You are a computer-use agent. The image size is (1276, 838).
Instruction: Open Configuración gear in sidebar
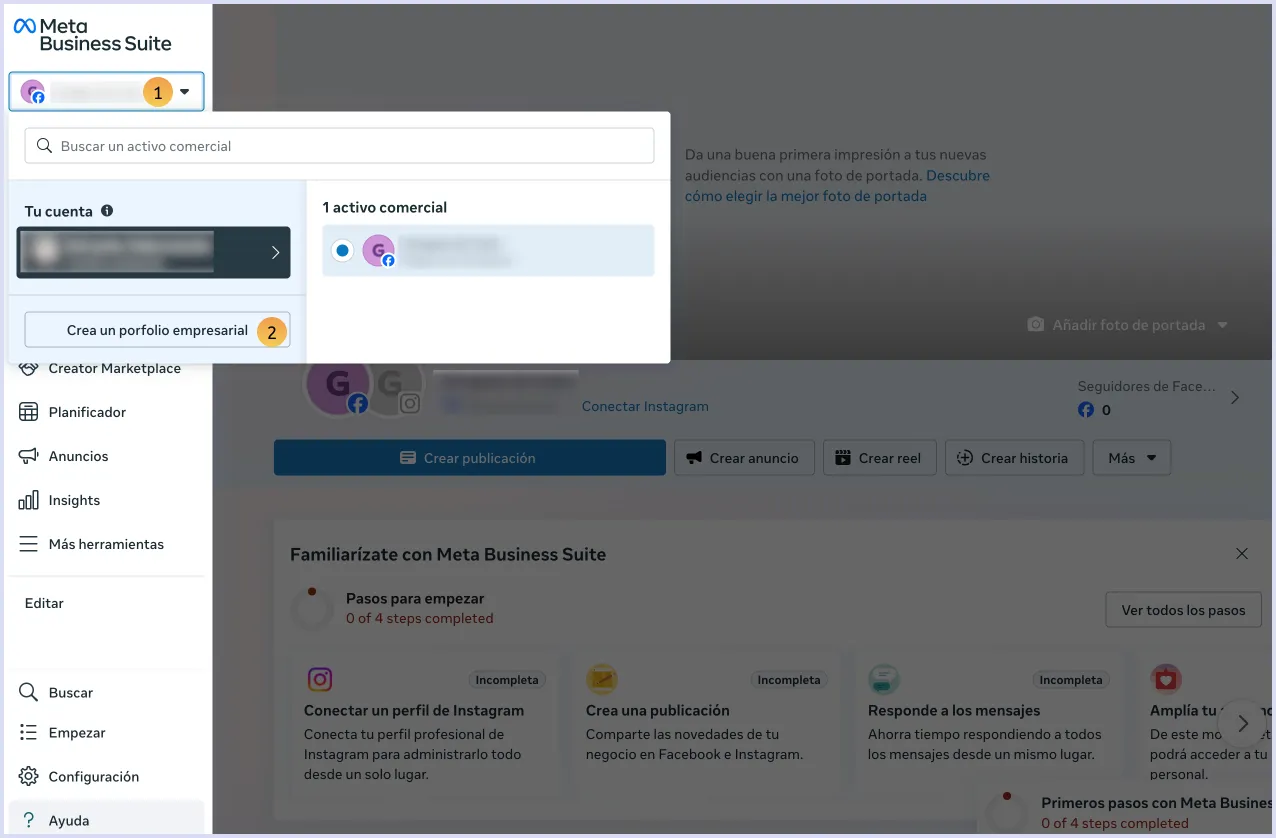tap(29, 776)
